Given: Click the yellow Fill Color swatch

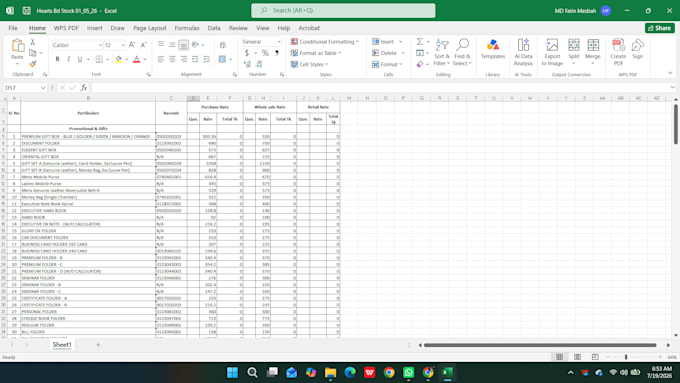Looking at the screenshot, I should [x=118, y=59].
